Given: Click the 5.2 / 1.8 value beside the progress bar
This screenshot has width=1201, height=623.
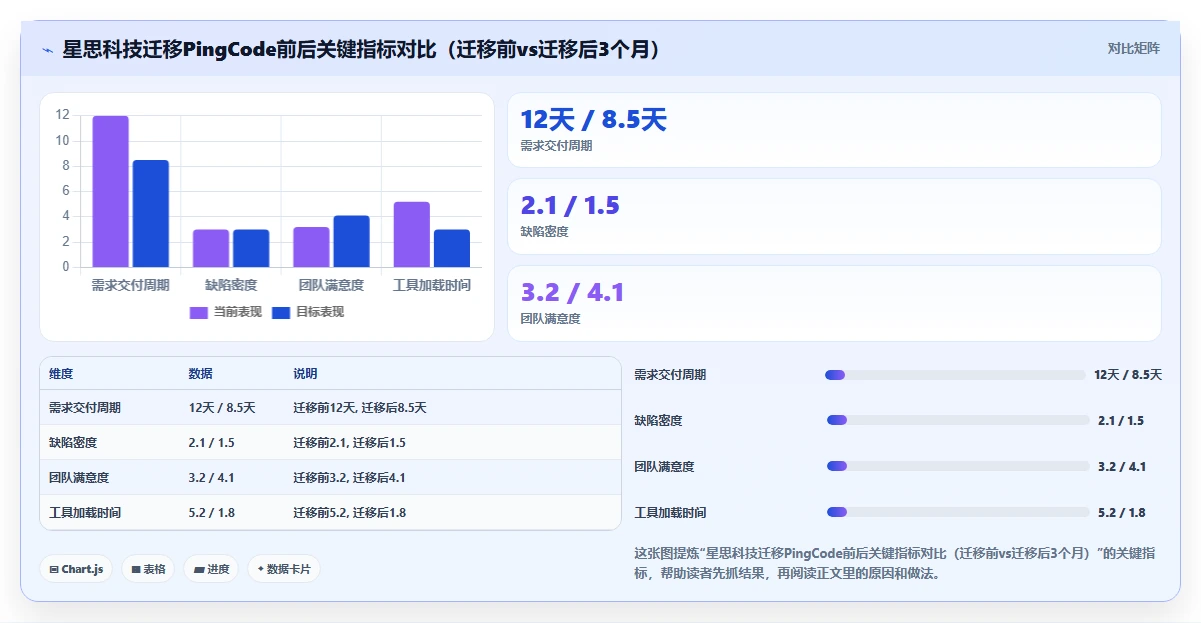Looking at the screenshot, I should [x=1122, y=513].
